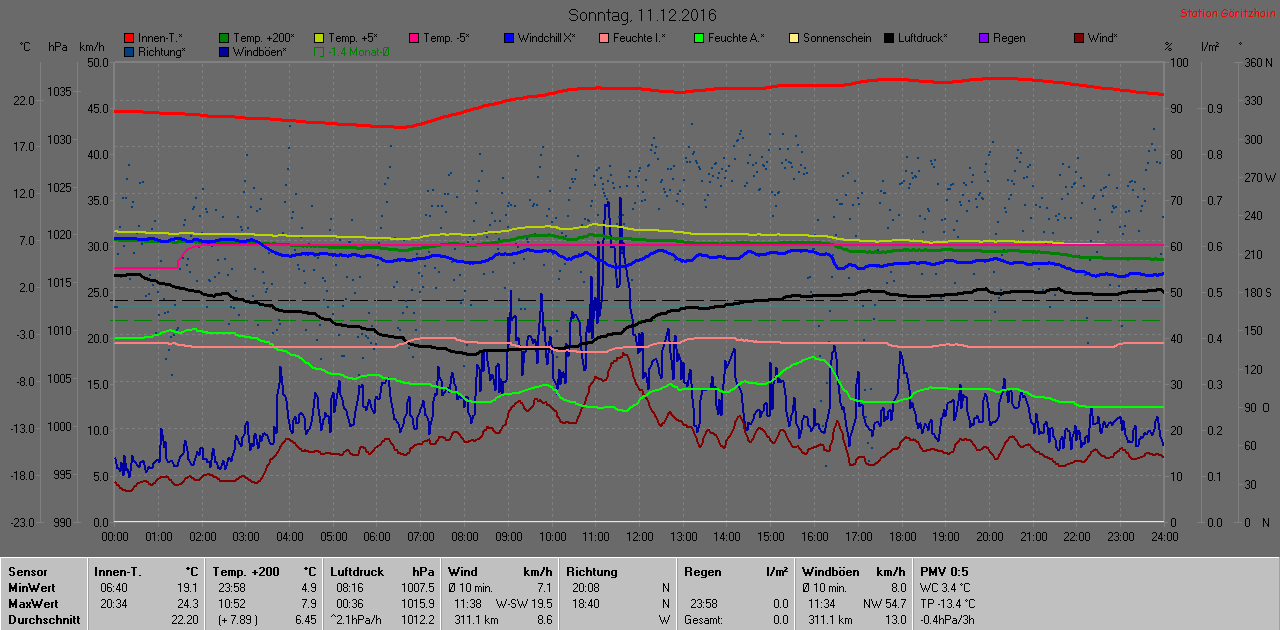The image size is (1280, 630).
Task: Select the 'Feuchte I.*' legend label
Action: [x=638, y=38]
